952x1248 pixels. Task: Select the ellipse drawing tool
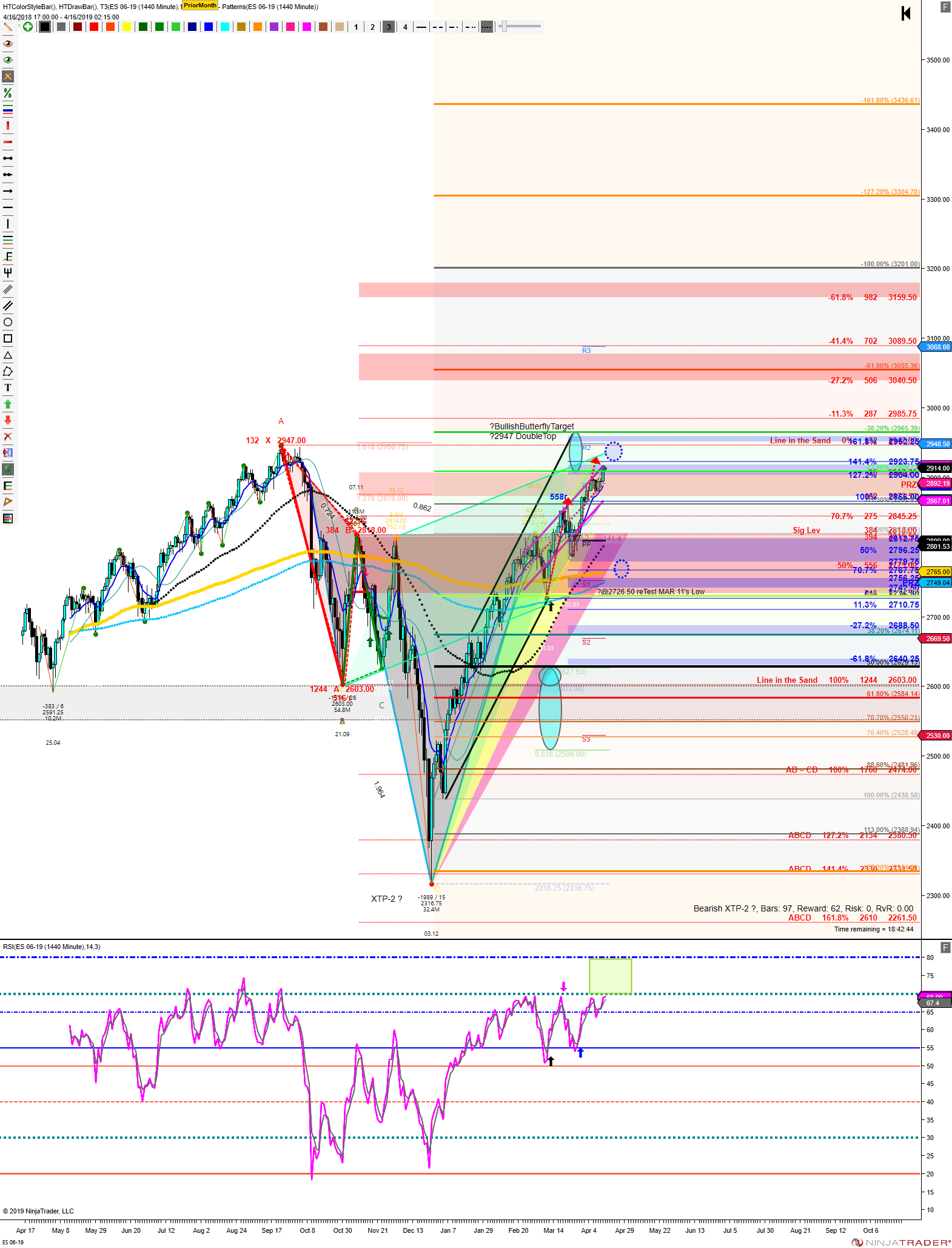8,322
